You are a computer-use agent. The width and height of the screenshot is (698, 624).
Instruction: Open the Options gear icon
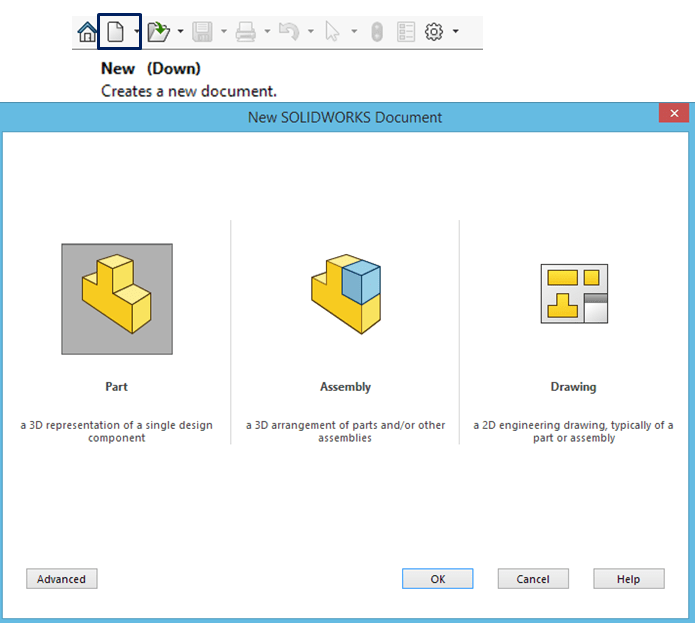click(434, 32)
